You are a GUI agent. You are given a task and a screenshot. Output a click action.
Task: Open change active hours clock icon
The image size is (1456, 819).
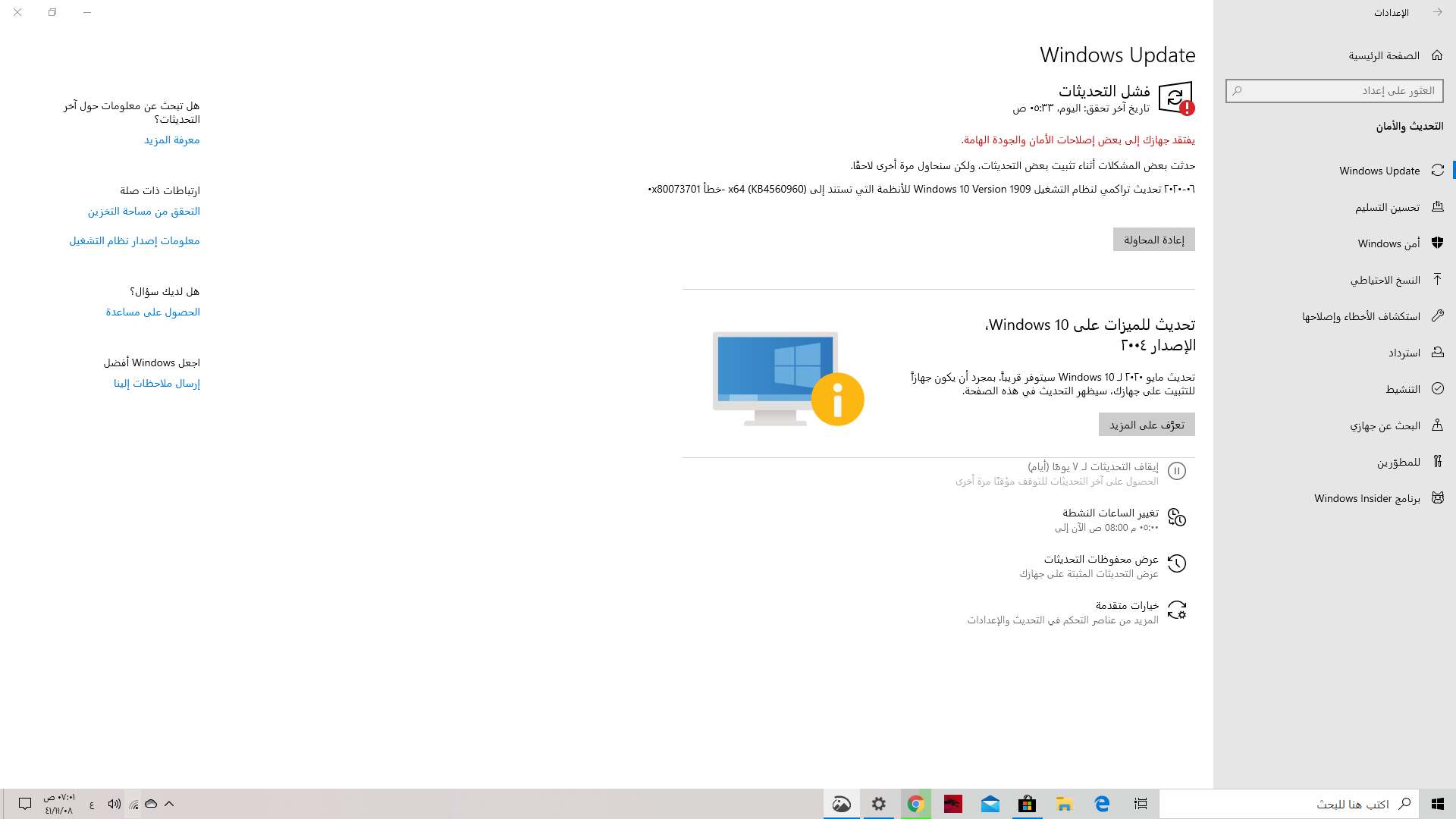[x=1177, y=518]
